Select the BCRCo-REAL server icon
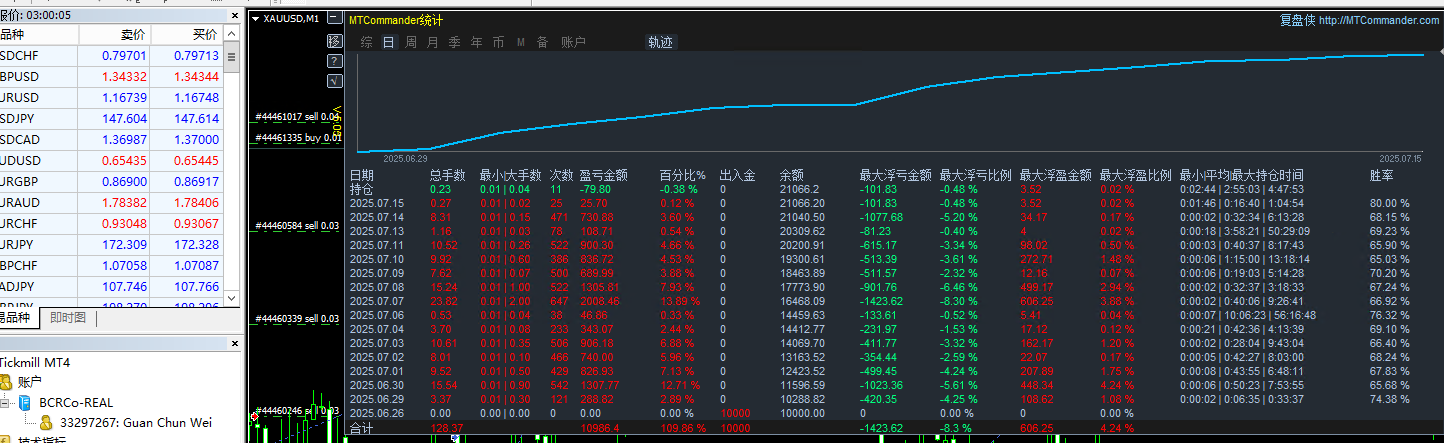 point(26,402)
